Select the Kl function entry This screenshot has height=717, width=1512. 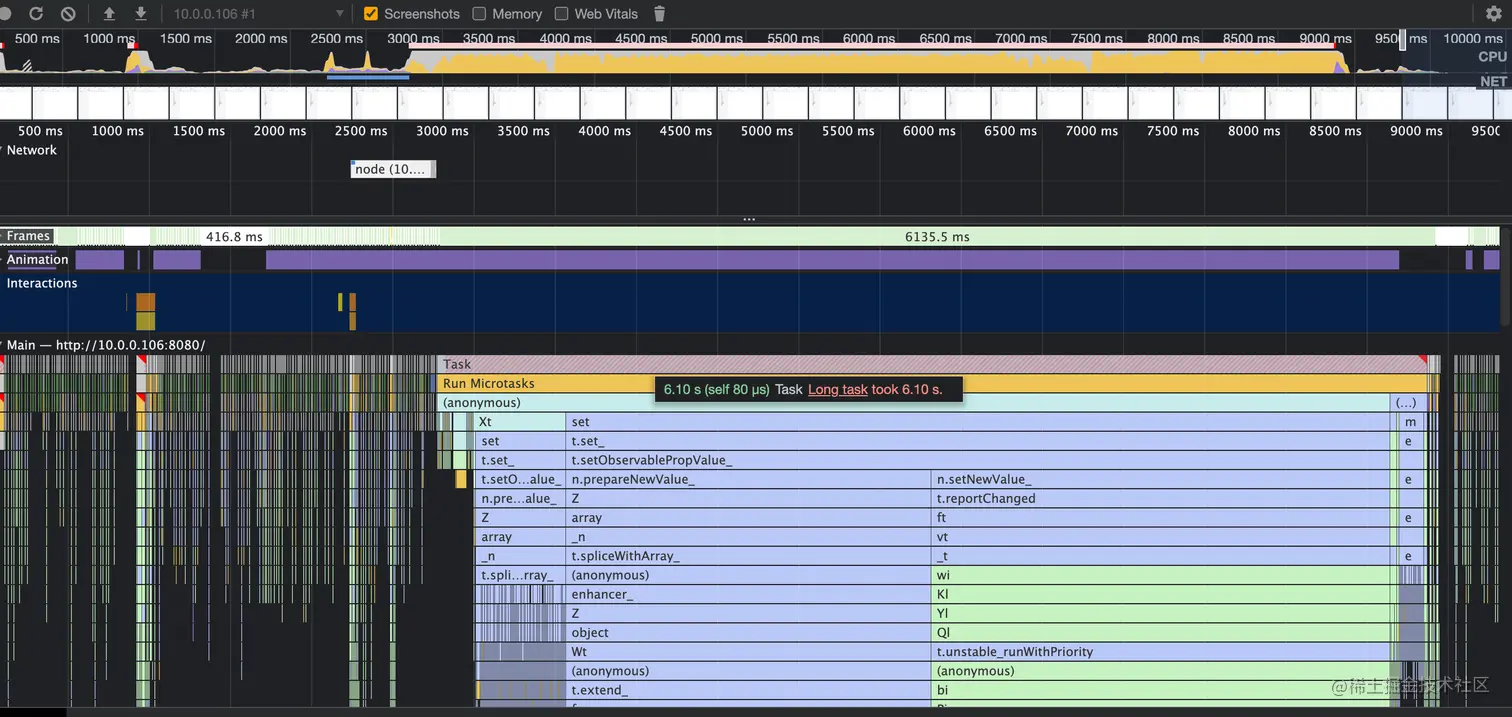click(x=1162, y=594)
